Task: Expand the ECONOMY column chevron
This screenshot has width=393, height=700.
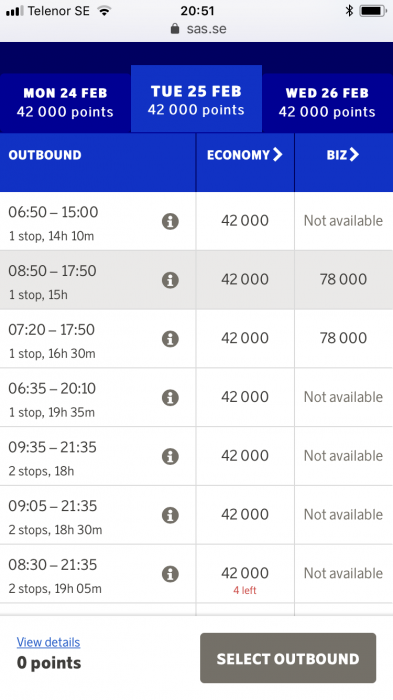Action: click(278, 154)
